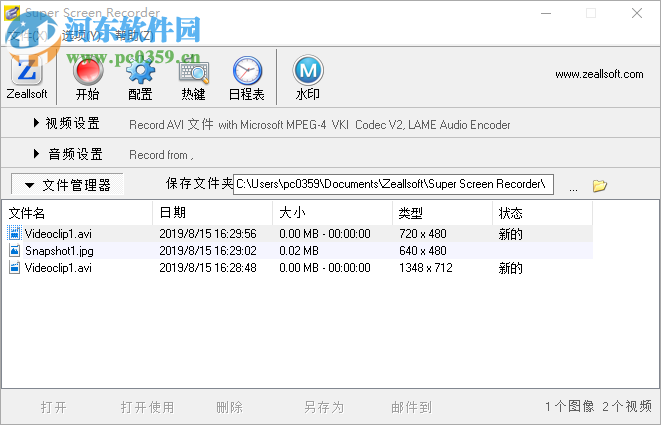Select Videoclip1.avi dated 16:29:56
Viewport: 661px width, 425px height.
(58, 234)
